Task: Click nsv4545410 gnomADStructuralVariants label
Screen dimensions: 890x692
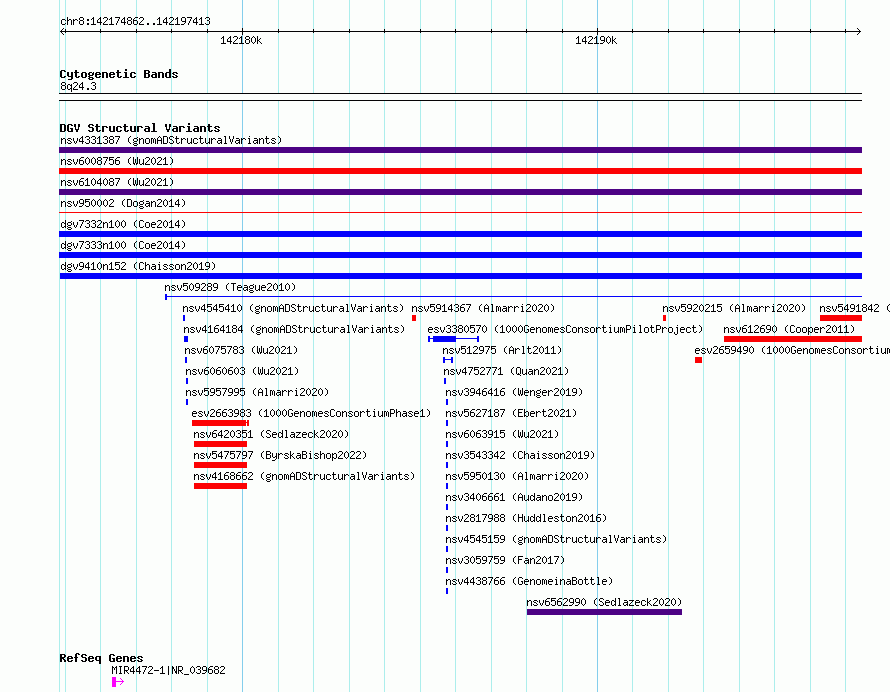Action: [x=293, y=308]
